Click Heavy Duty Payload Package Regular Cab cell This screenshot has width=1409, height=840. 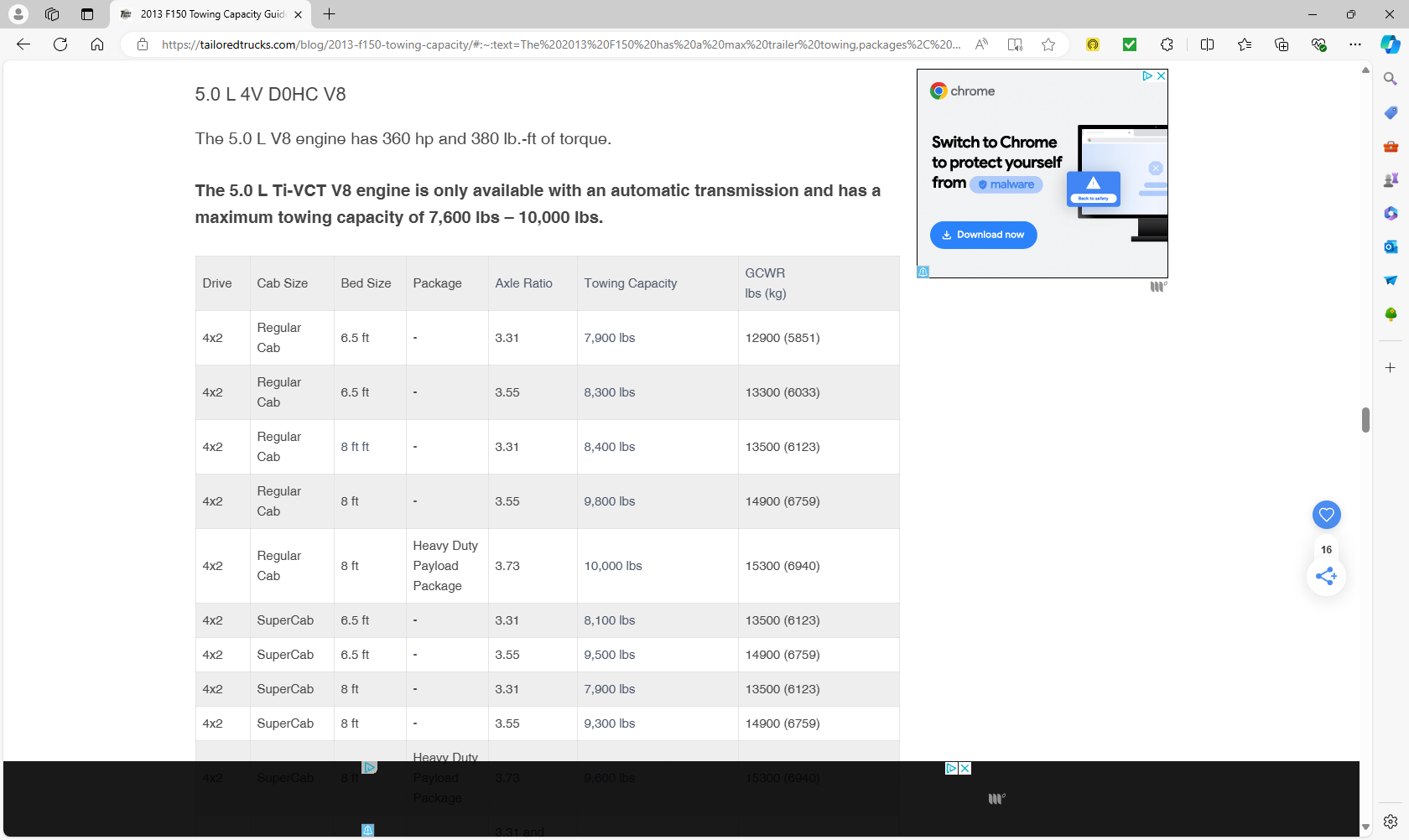click(445, 566)
